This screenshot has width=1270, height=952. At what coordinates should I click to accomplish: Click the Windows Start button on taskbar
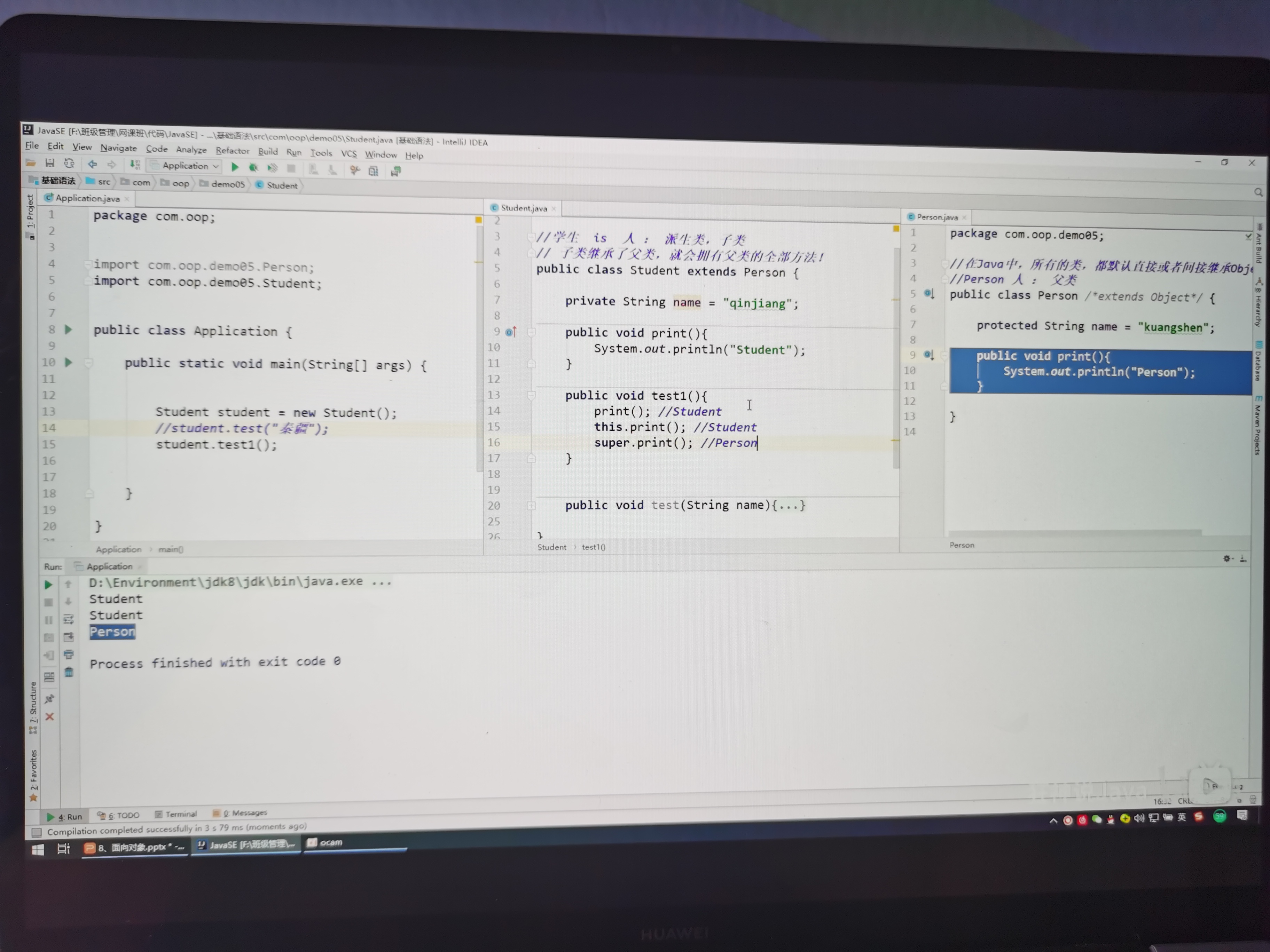coord(38,850)
